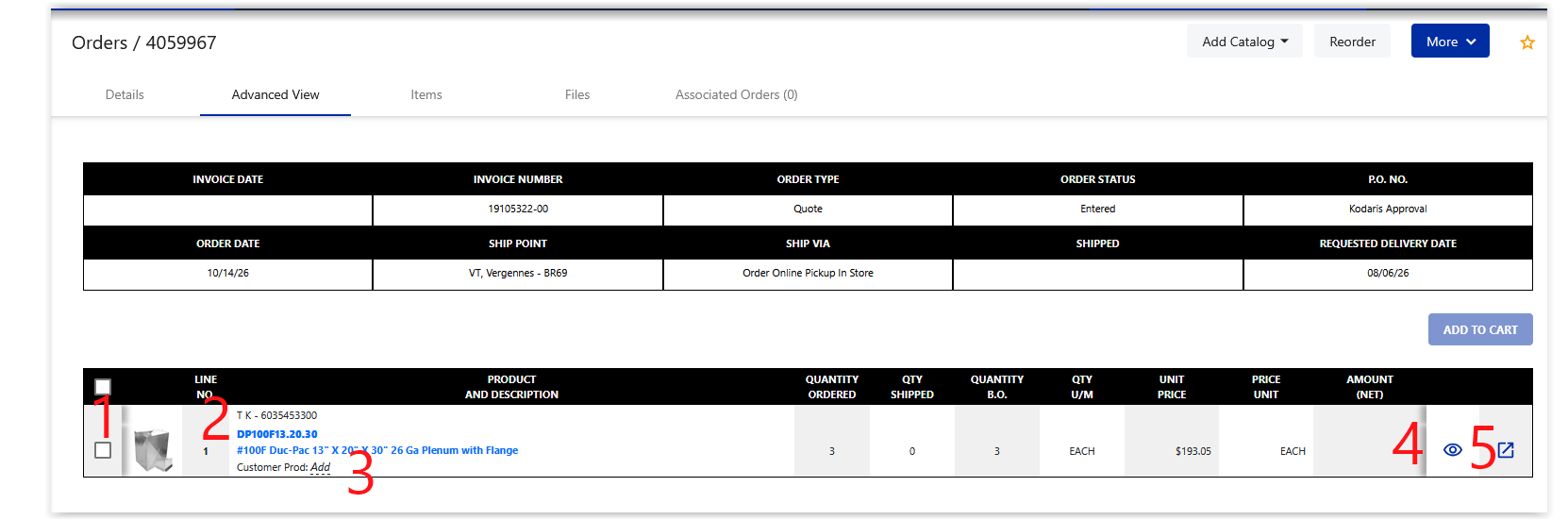Select the Advanced View tab
Viewport: 1568px width, 520px height.
[x=275, y=94]
